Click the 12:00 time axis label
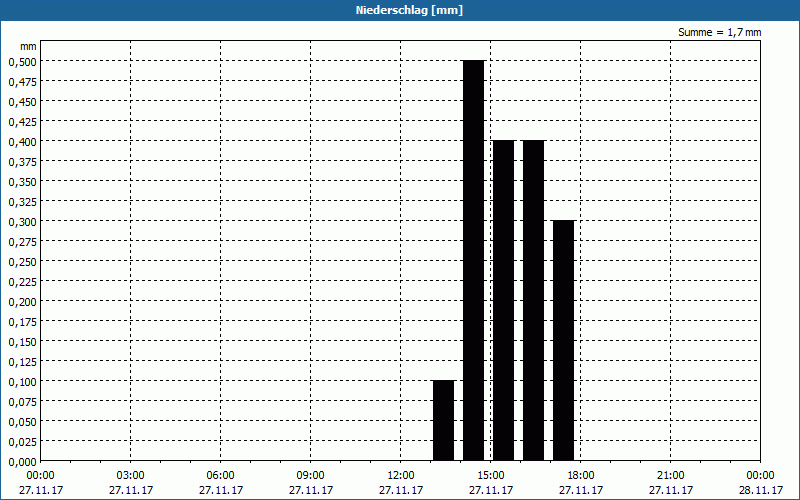The height and width of the screenshot is (500, 800). [x=401, y=476]
